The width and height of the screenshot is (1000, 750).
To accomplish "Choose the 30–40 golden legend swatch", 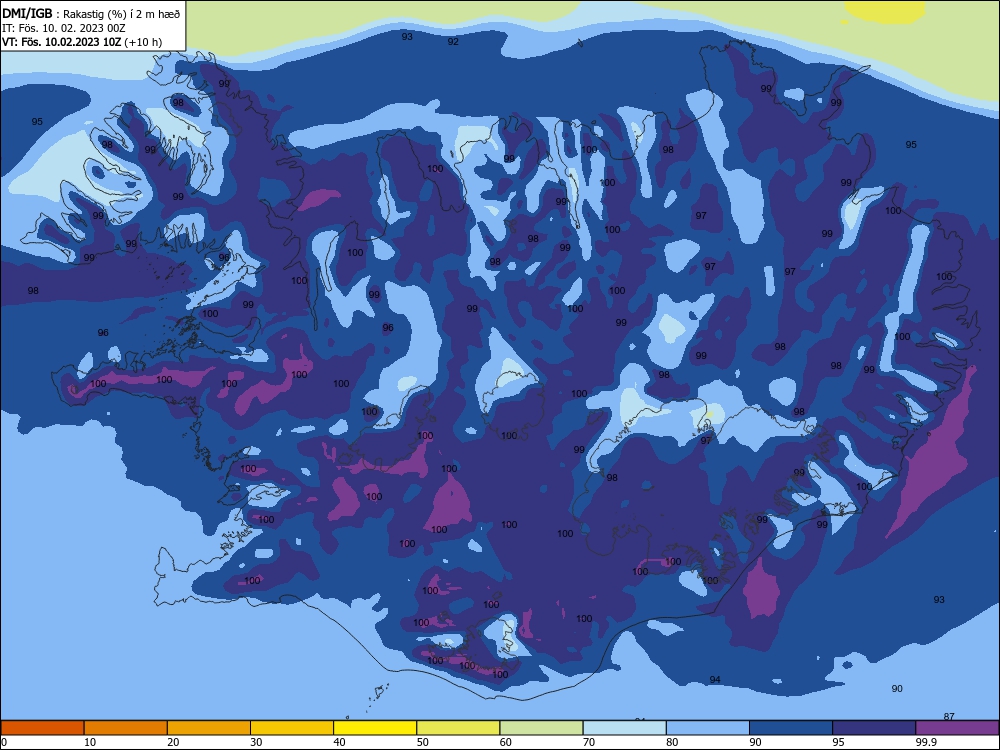I will tap(292, 728).
